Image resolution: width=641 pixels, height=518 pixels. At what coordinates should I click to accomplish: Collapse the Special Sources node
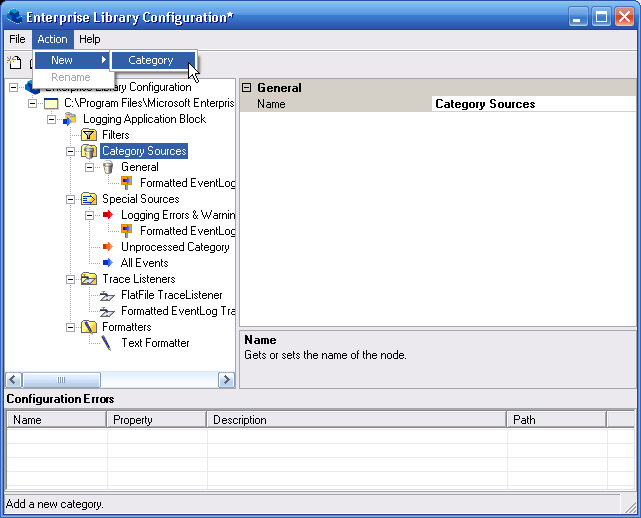point(70,199)
